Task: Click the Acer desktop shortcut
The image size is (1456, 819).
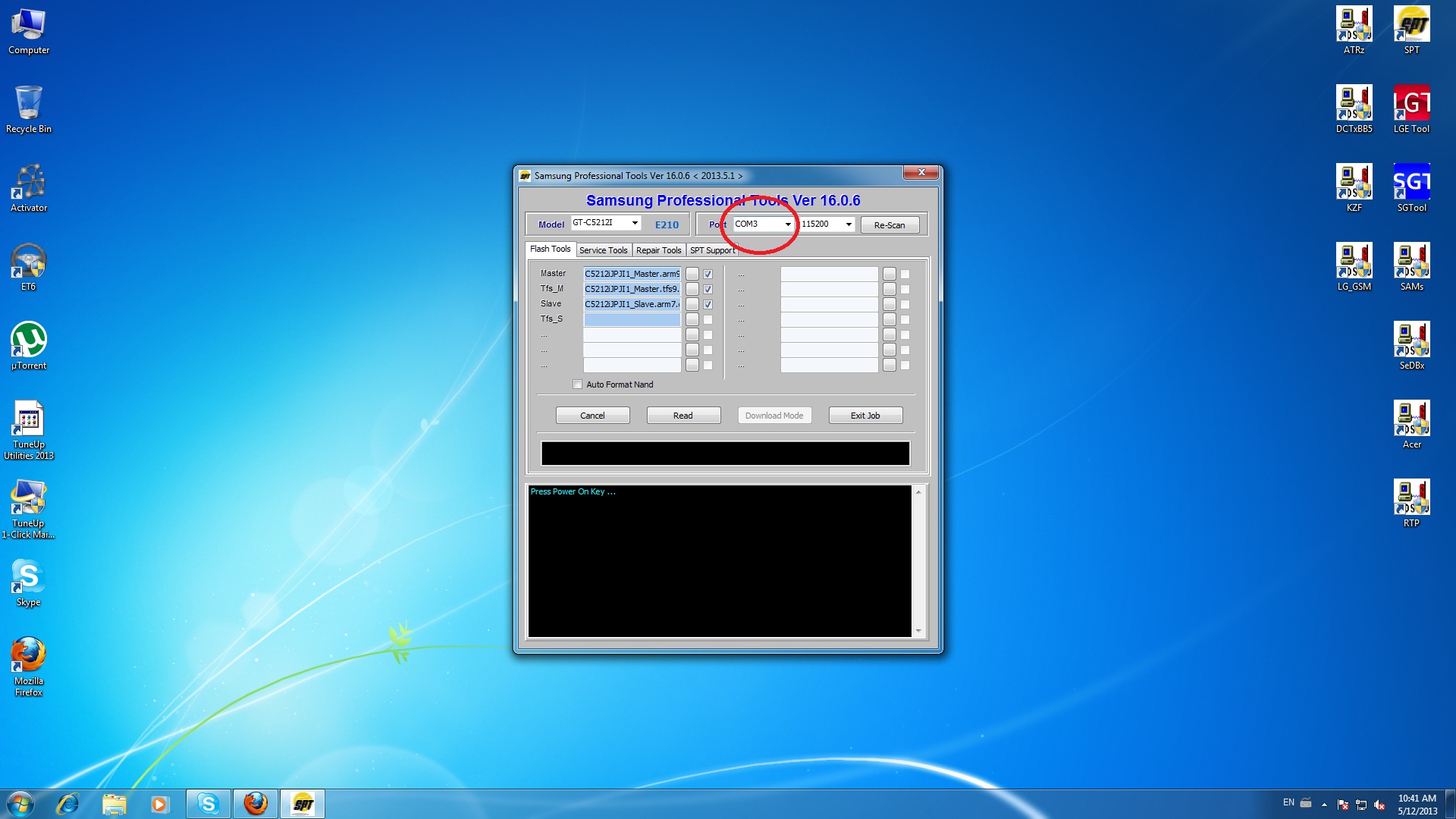Action: coord(1412,425)
